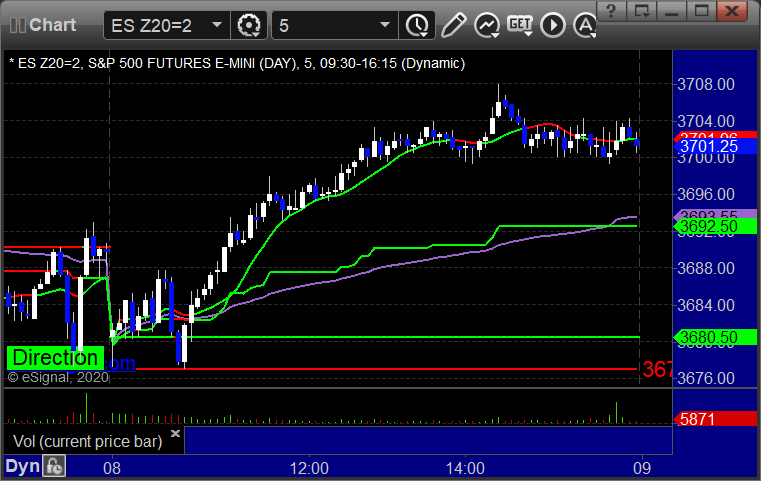Click the 3684.00 price axis label
Viewport: 761px width, 481px height.
click(x=706, y=305)
